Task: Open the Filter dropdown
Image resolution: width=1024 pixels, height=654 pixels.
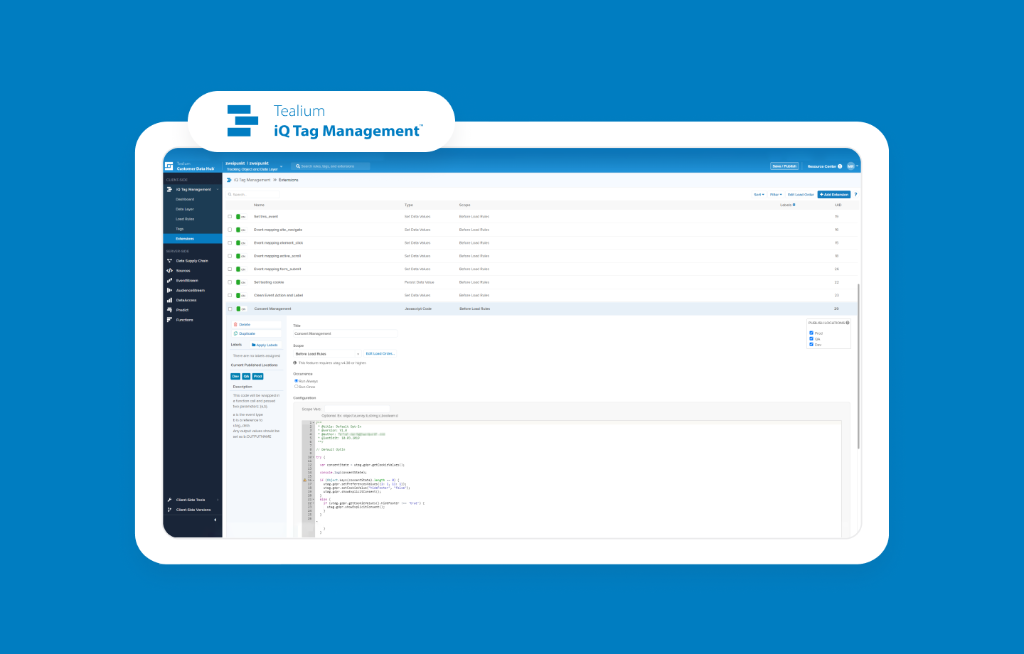Action: pos(776,195)
